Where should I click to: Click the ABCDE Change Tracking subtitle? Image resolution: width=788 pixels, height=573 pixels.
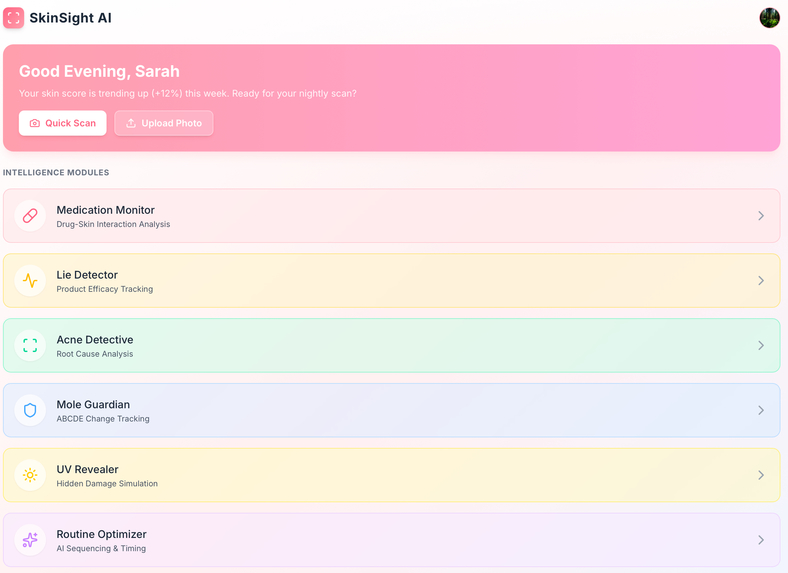coord(103,419)
